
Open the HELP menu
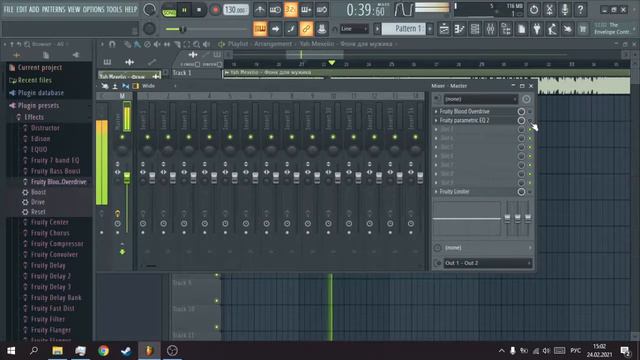[x=131, y=9]
